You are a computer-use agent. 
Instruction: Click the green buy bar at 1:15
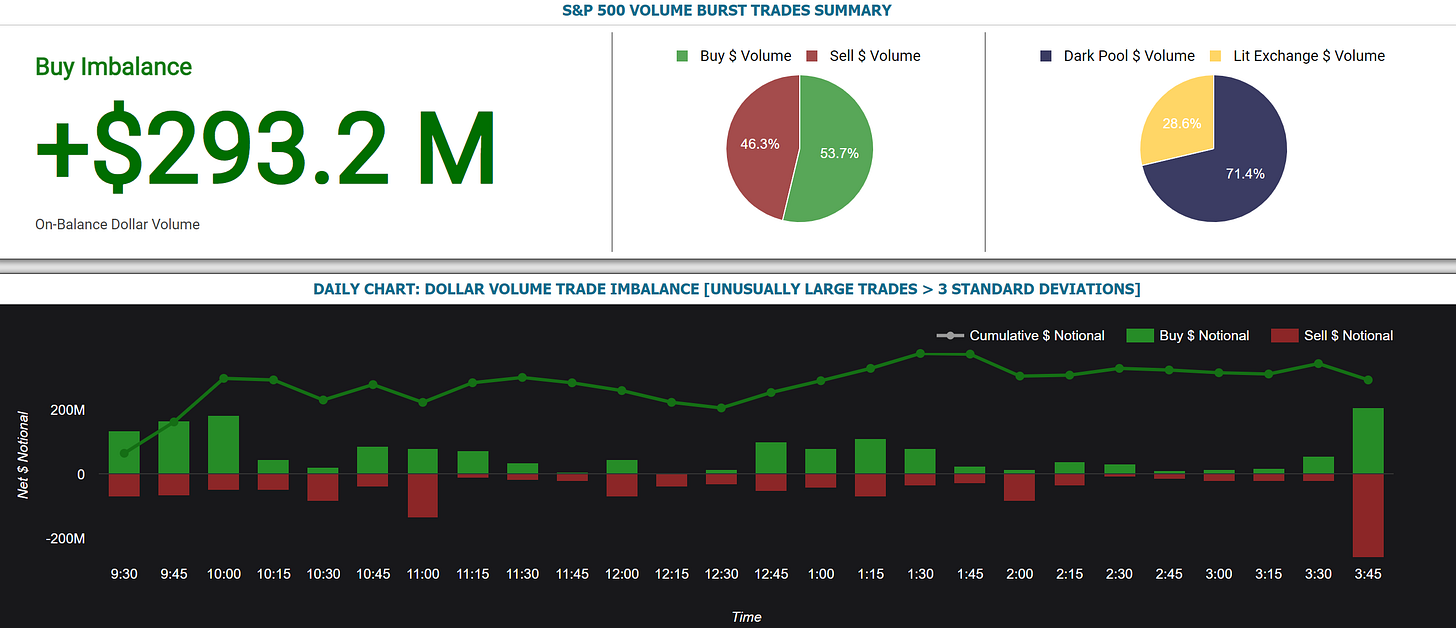pos(870,457)
